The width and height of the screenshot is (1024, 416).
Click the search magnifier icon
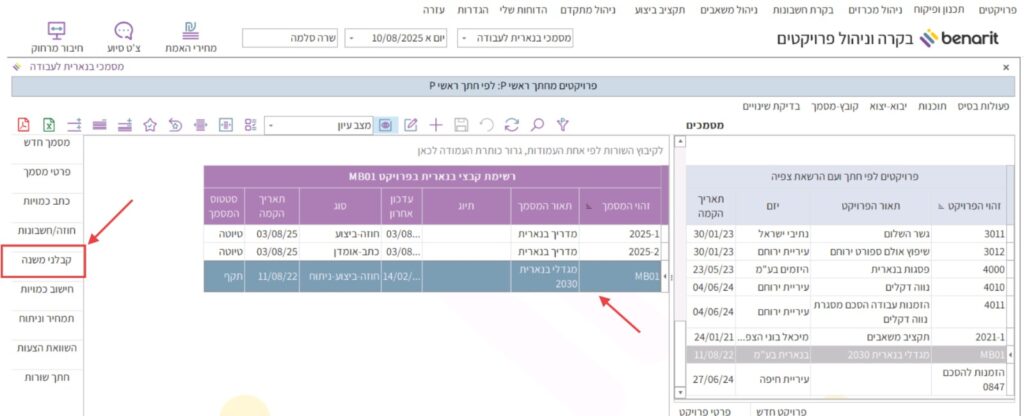click(x=537, y=125)
